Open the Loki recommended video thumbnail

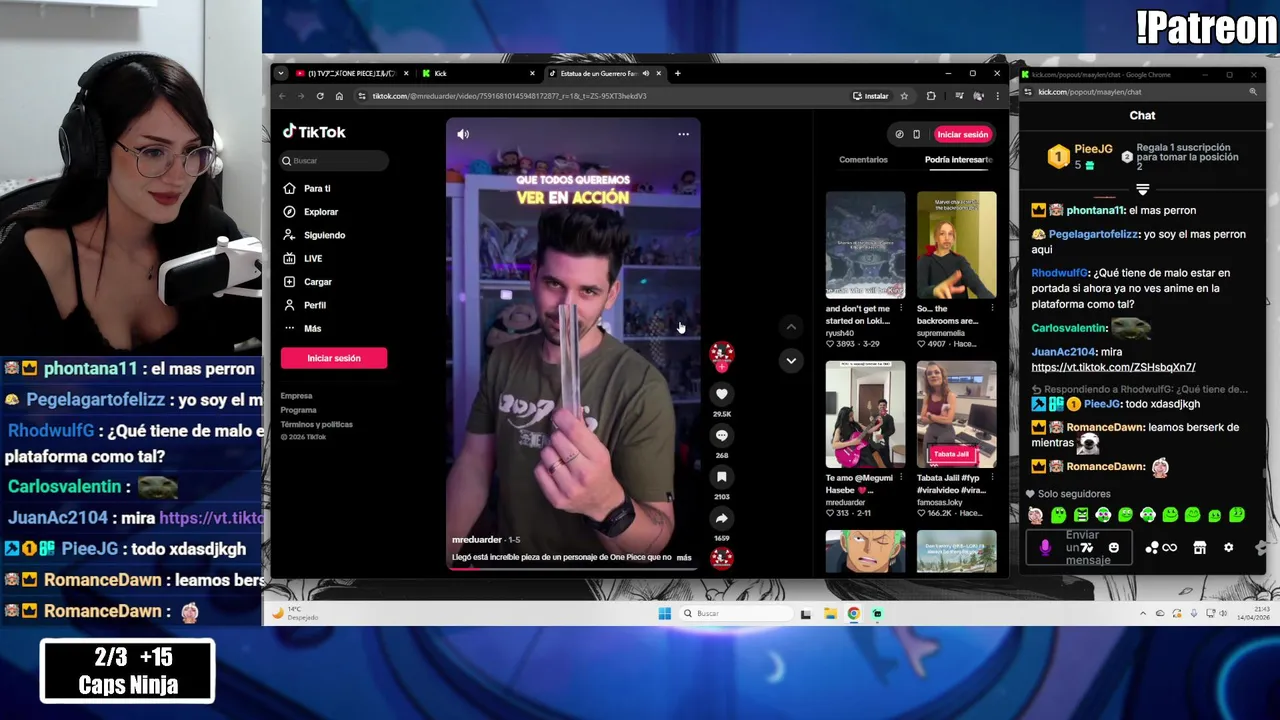pyautogui.click(x=865, y=245)
